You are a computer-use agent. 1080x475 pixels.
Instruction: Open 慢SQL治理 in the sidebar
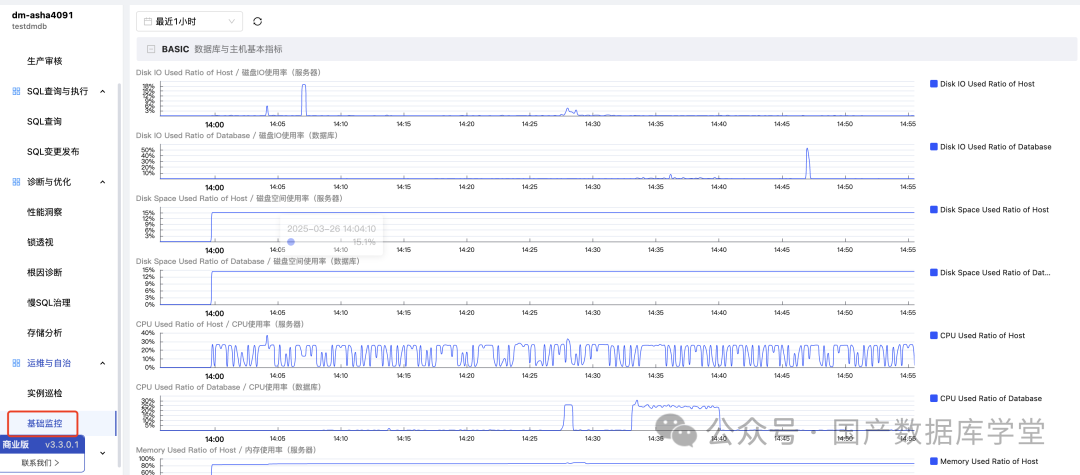49,302
